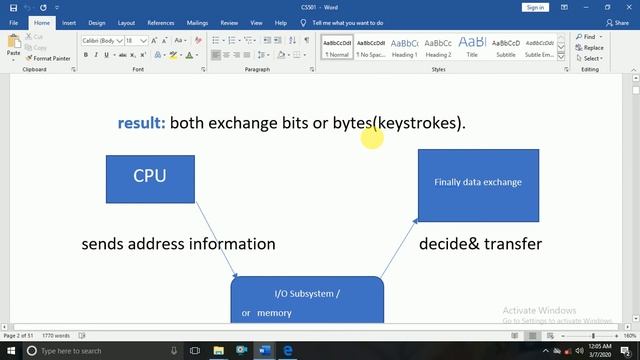Viewport: 640px width, 360px height.
Task: Align paragraph text right
Action: pyautogui.click(x=236, y=55)
